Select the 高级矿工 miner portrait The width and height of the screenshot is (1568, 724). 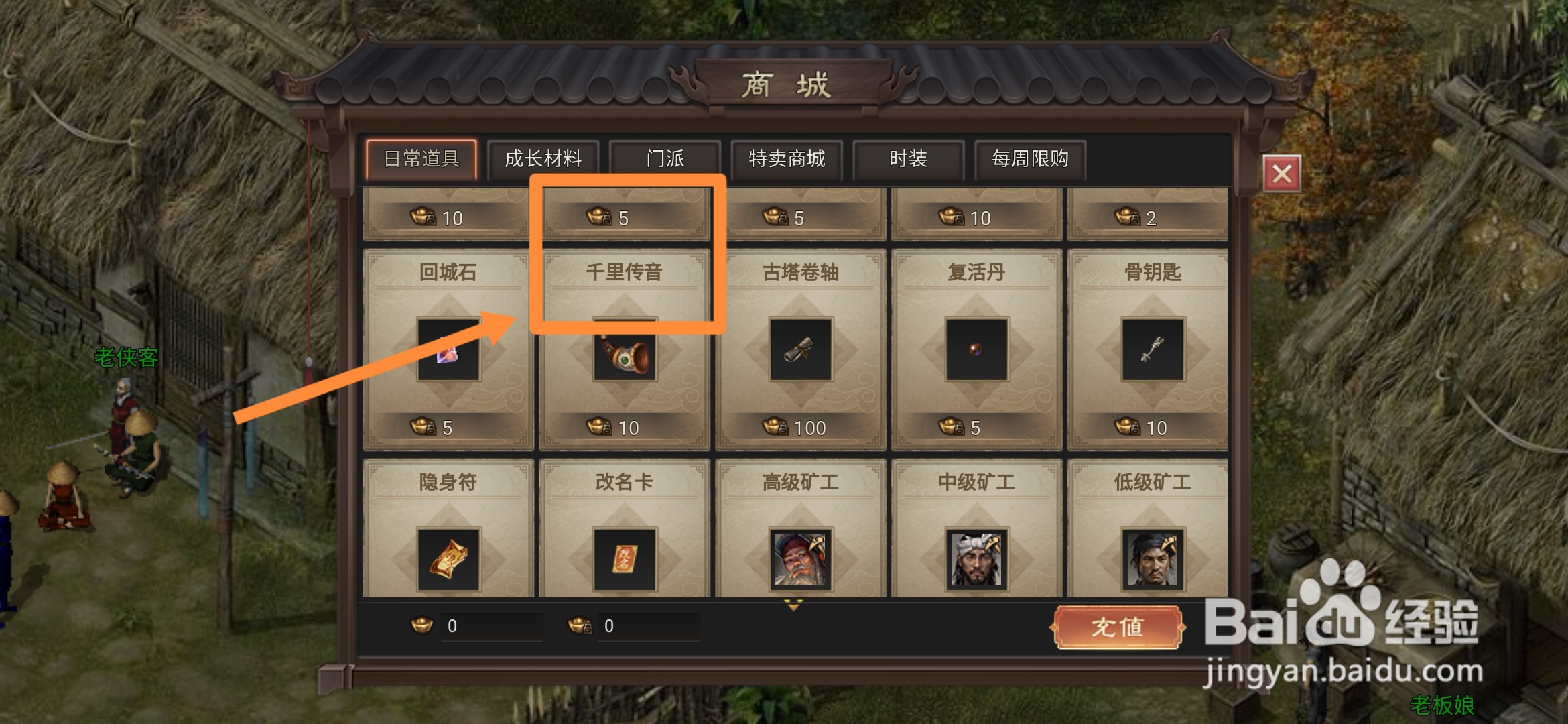tap(801, 559)
